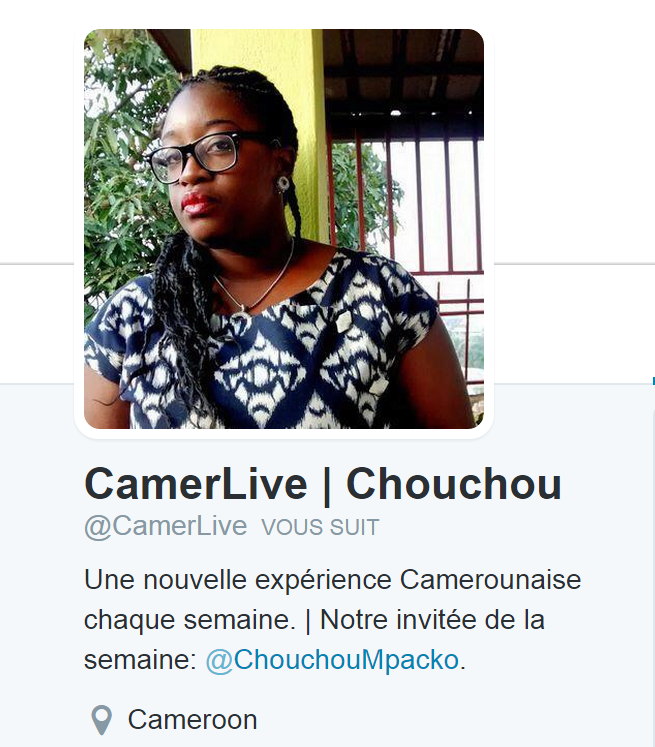Click the words chaque semaine in the bio

tap(190, 621)
